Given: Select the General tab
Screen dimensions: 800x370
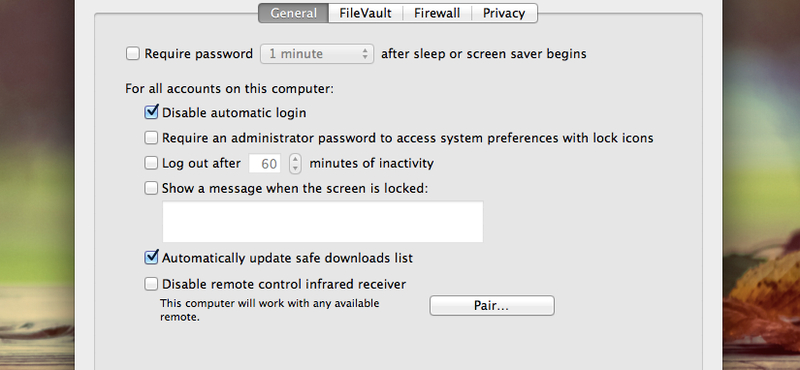Looking at the screenshot, I should (293, 13).
